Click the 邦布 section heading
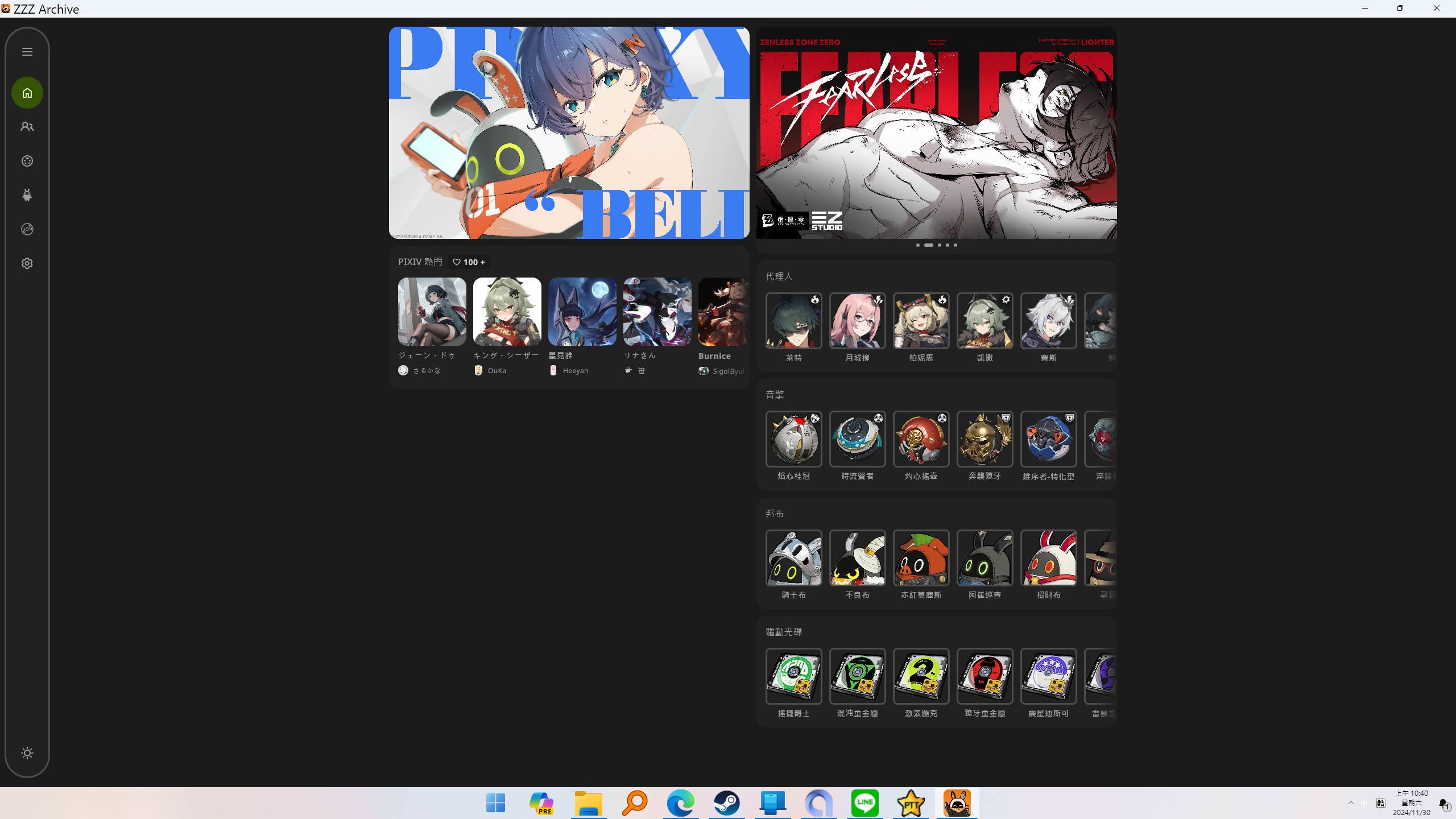 [775, 514]
